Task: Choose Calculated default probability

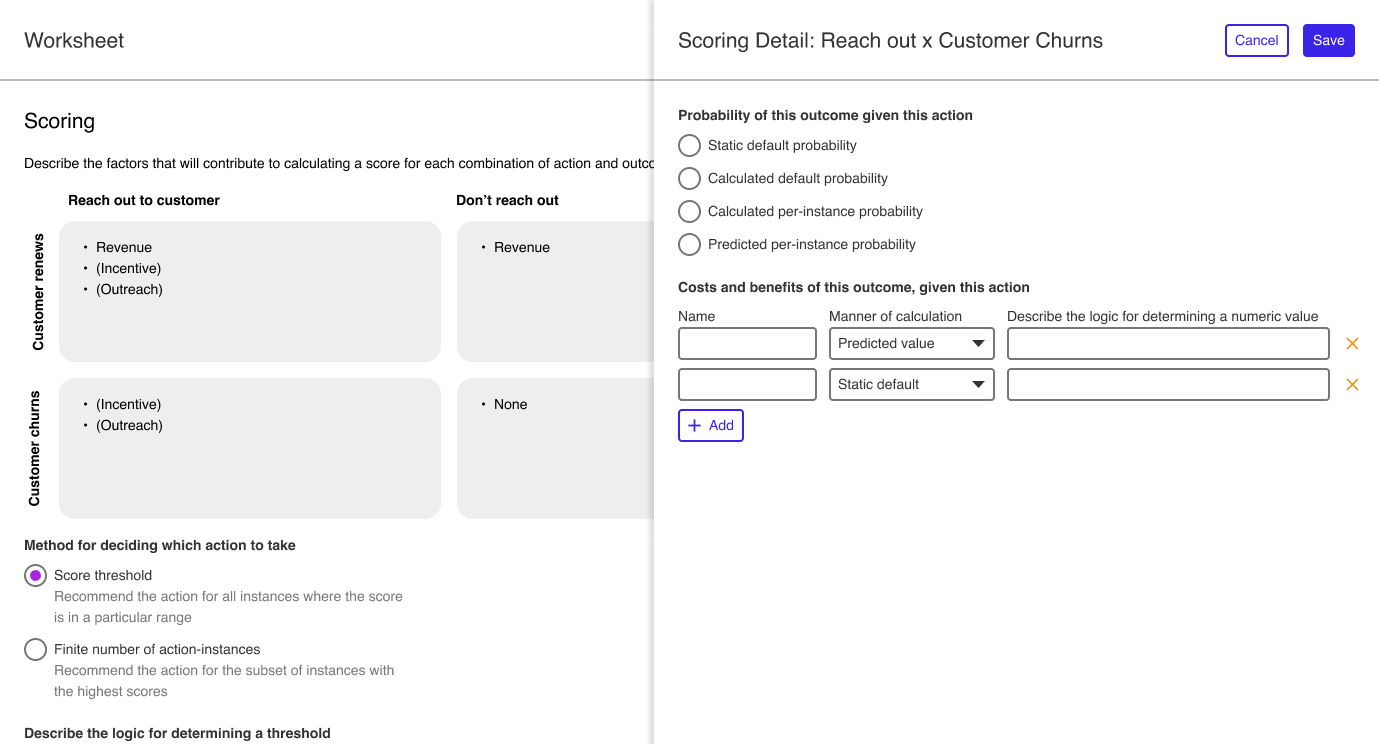Action: 689,178
